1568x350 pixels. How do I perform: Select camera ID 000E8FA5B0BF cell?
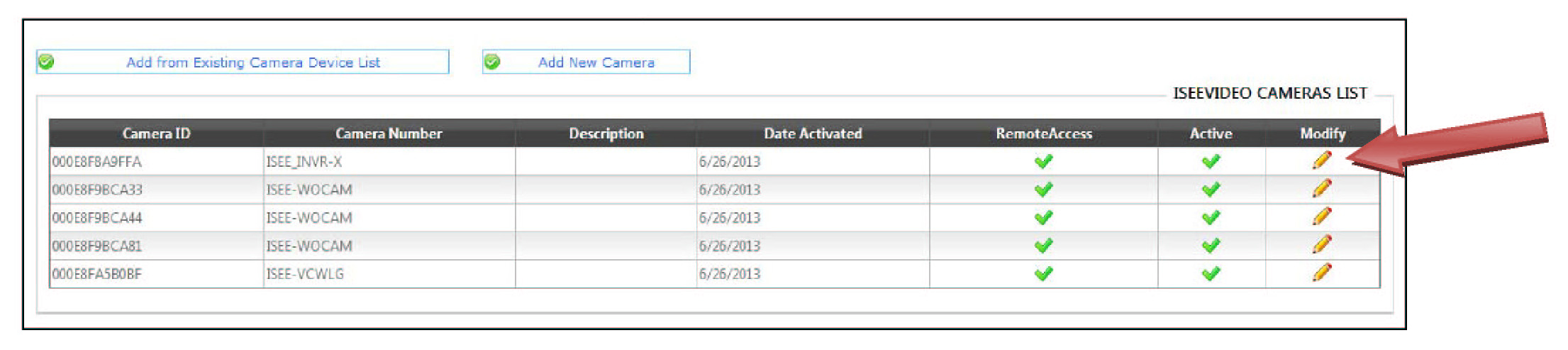click(x=97, y=274)
